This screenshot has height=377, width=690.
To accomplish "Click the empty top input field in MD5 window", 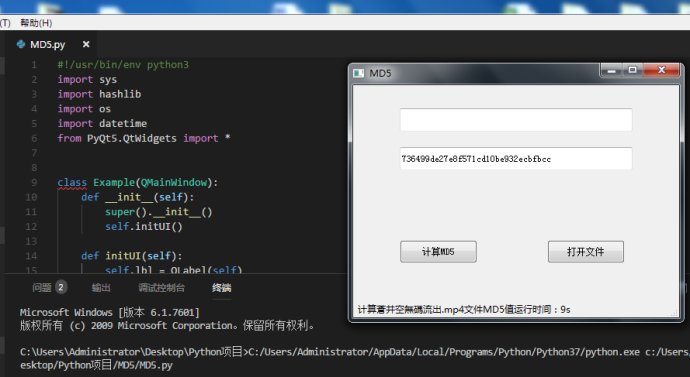I will (x=516, y=120).
